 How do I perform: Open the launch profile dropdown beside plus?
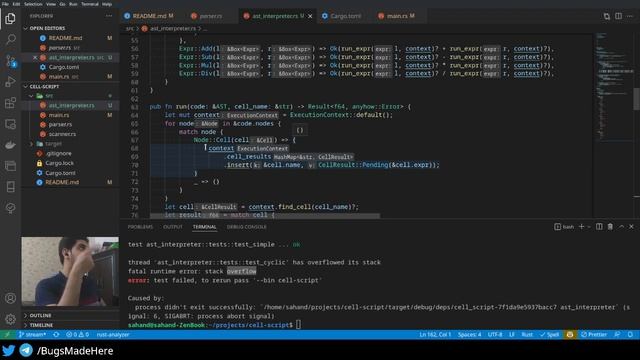pos(589,227)
